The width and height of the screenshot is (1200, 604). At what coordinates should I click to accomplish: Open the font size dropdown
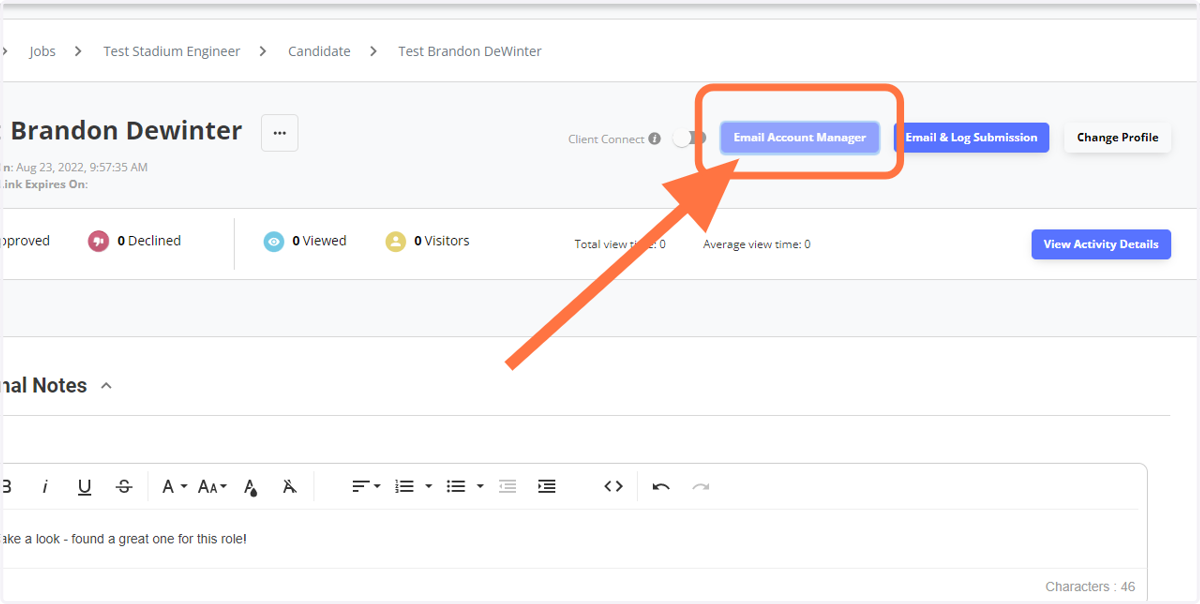tap(212, 486)
